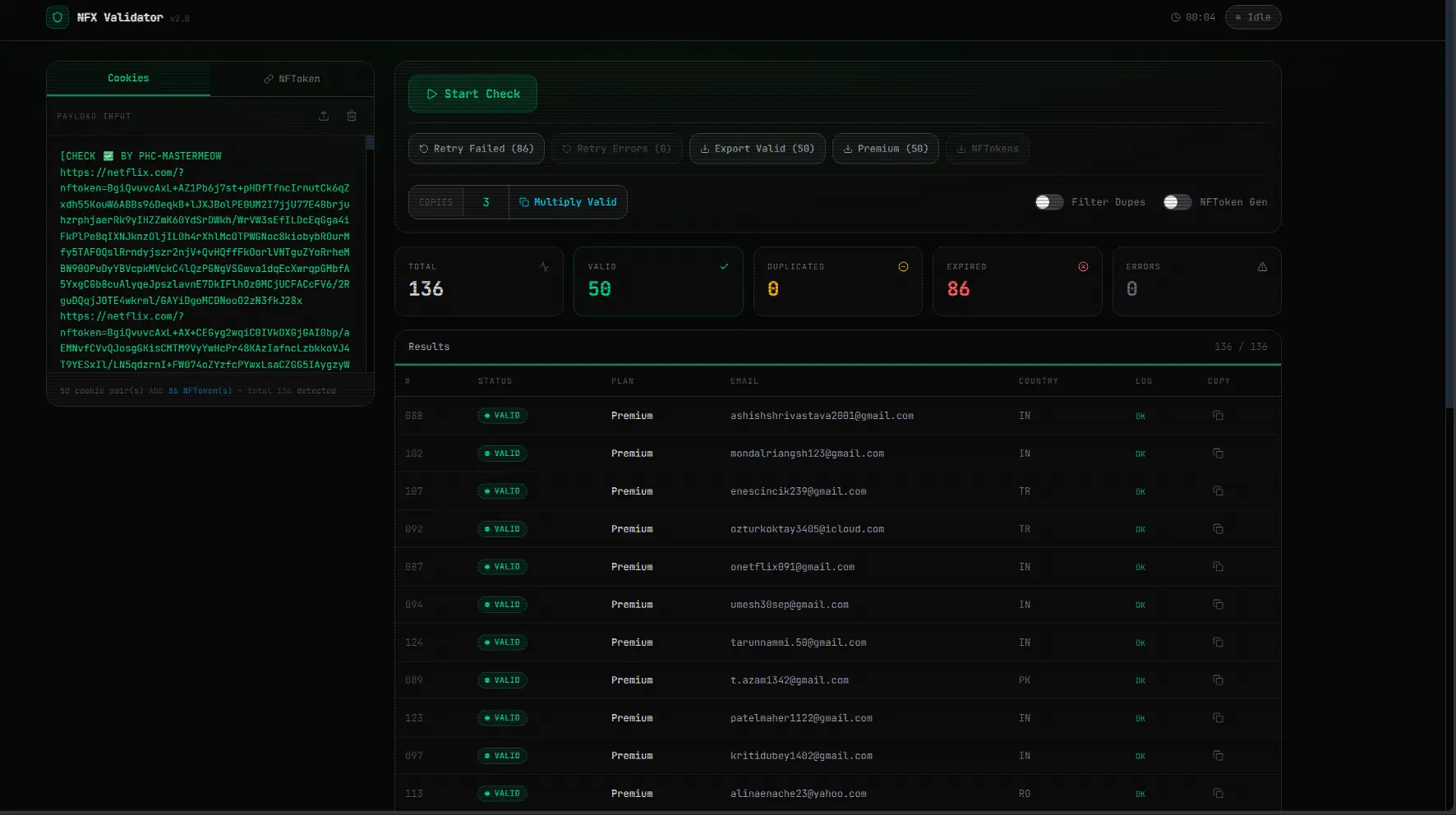Viewport: 1456px width, 815px height.
Task: Click the NFTokens download button
Action: pos(988,149)
